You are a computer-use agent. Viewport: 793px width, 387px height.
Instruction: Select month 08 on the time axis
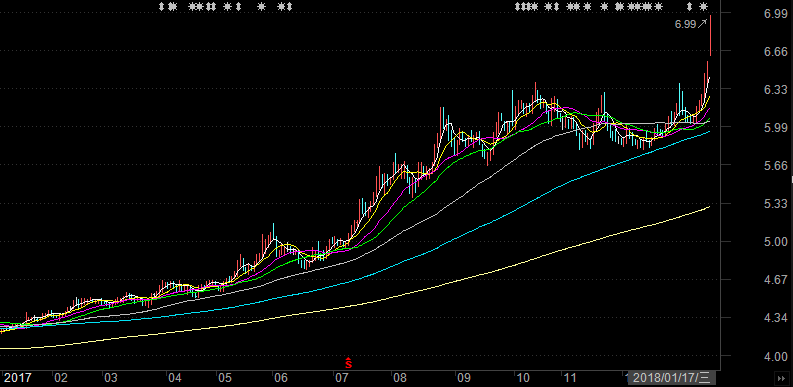coord(400,378)
